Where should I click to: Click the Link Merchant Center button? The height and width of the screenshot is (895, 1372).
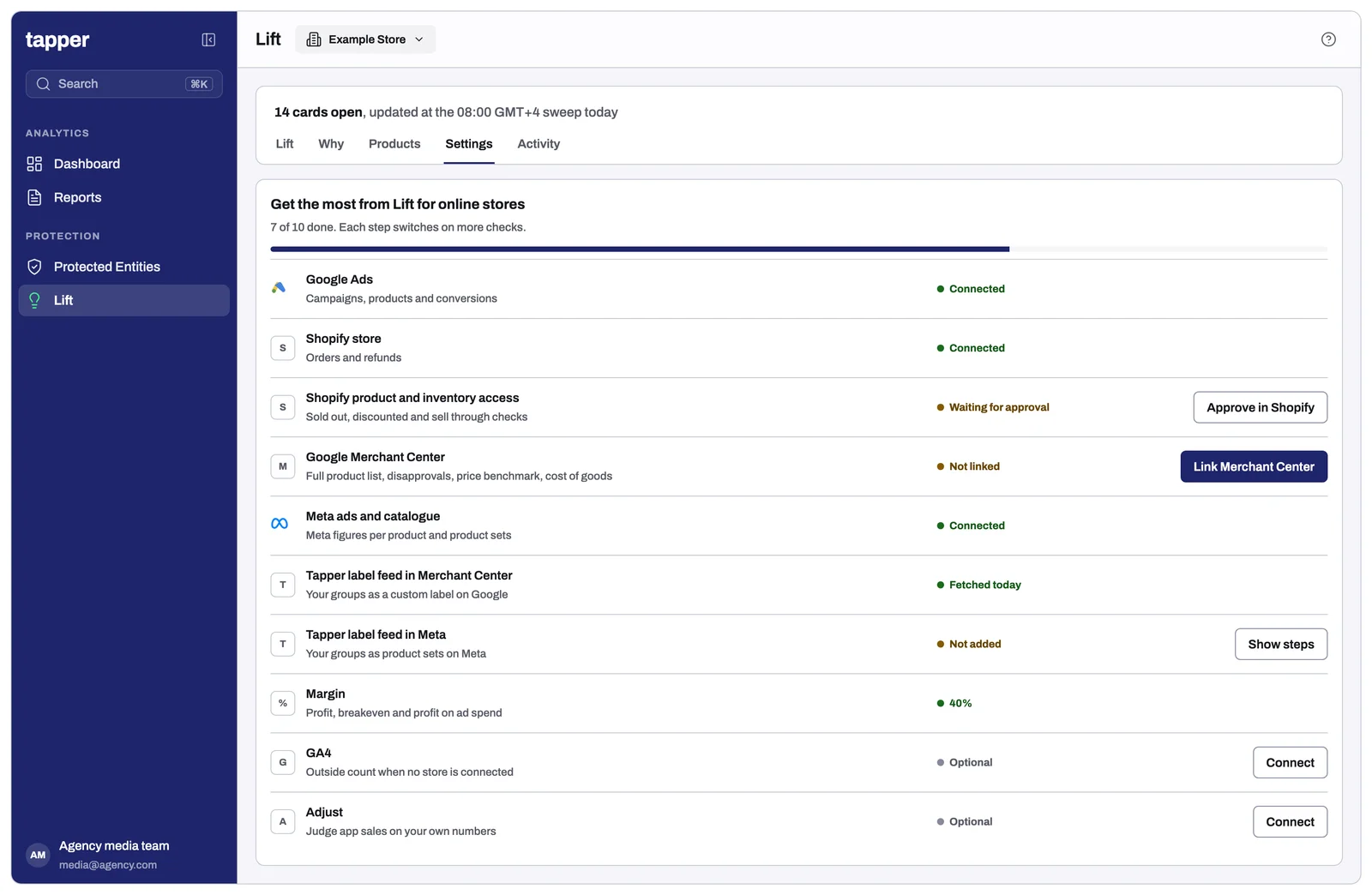click(1254, 466)
